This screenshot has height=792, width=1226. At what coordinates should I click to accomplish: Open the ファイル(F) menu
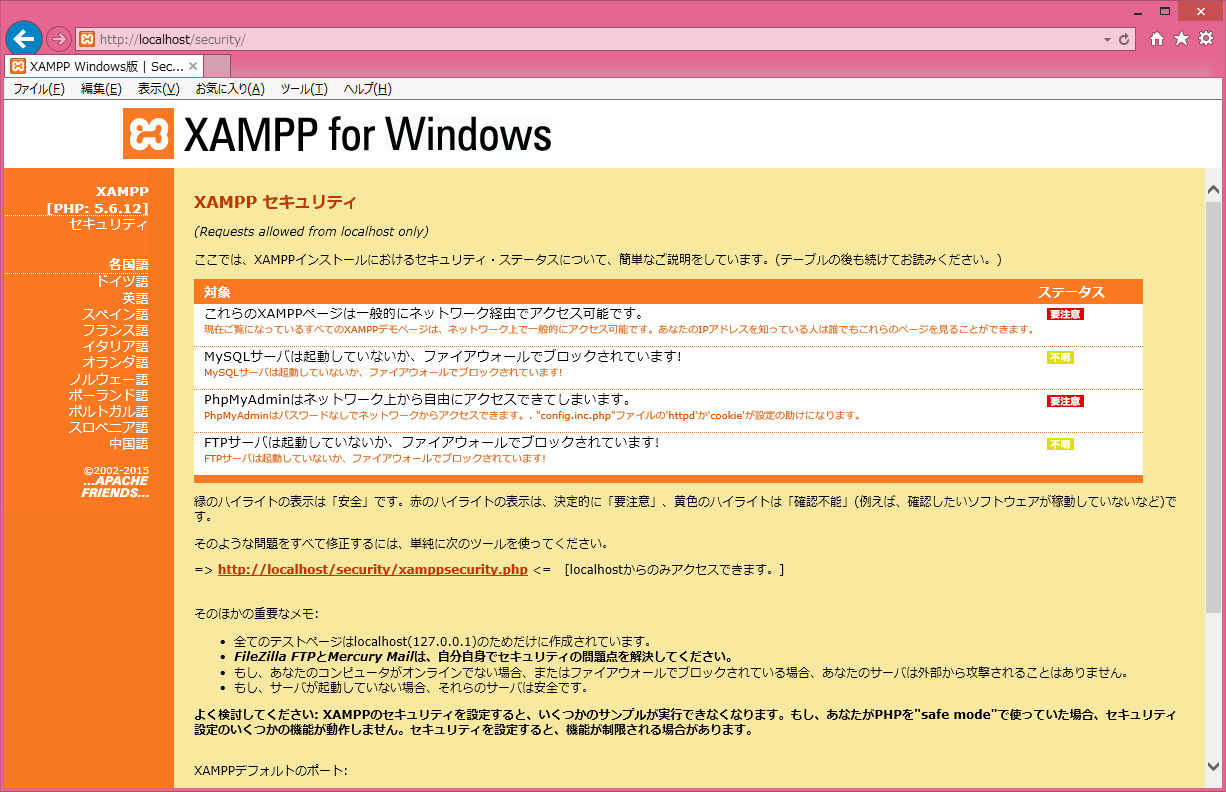click(x=38, y=89)
